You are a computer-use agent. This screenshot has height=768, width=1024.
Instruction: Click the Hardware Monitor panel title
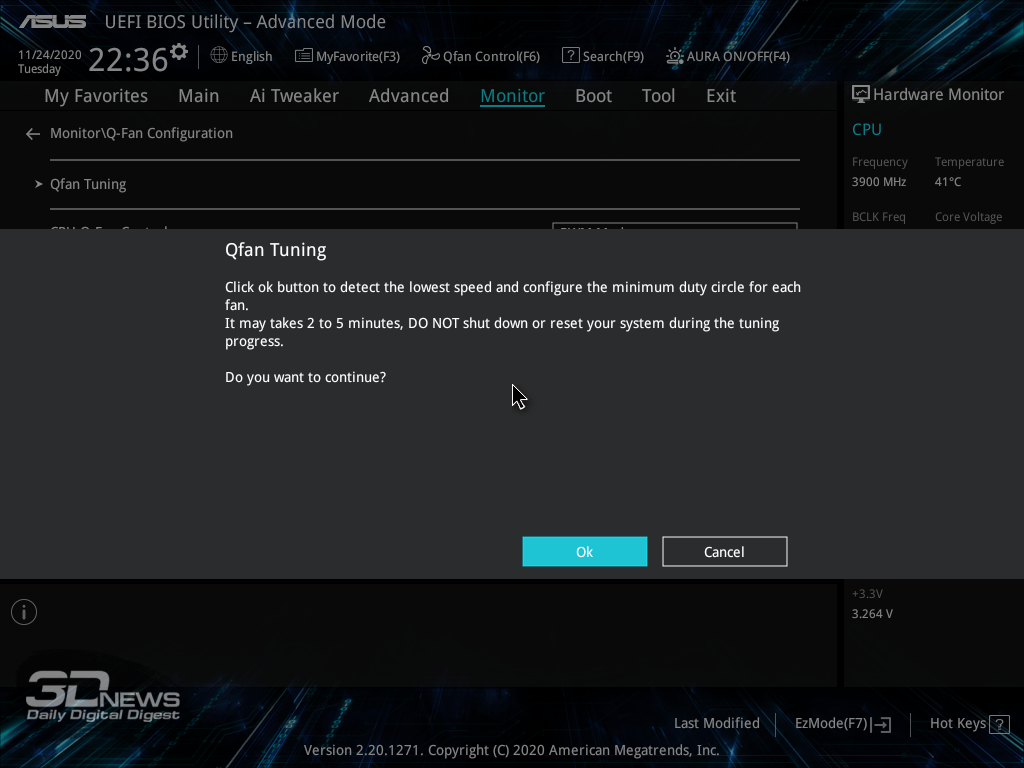pos(938,95)
